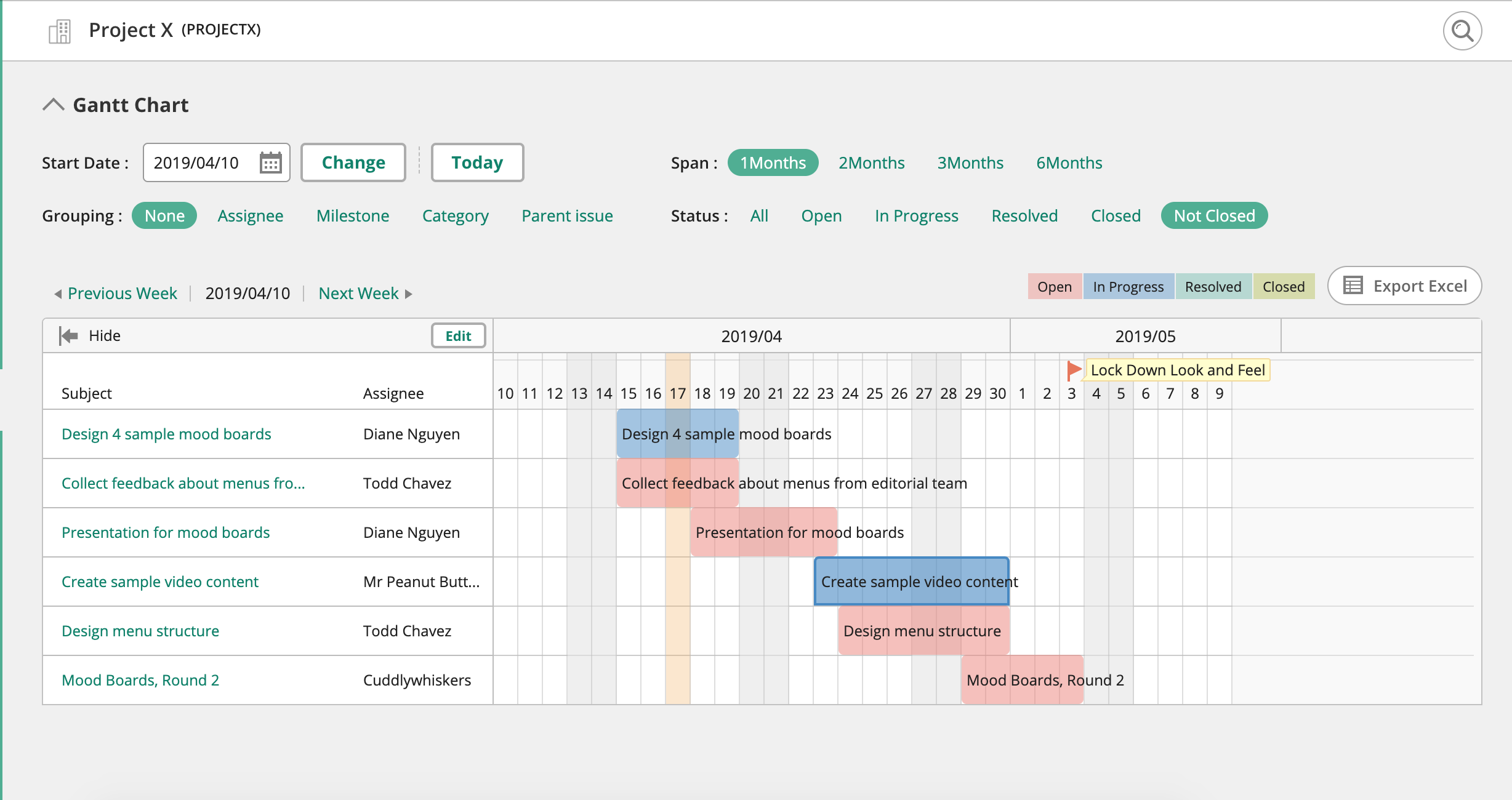Switch grouping to Assignee
Image resolution: width=1512 pixels, height=800 pixels.
point(250,215)
